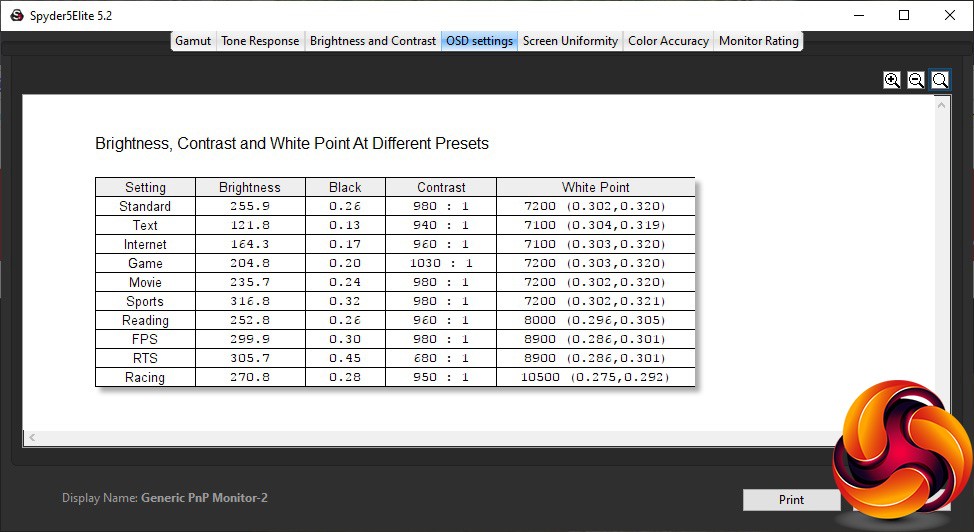The width and height of the screenshot is (974, 532).
Task: Select the Movie preset row label
Action: pos(145,282)
